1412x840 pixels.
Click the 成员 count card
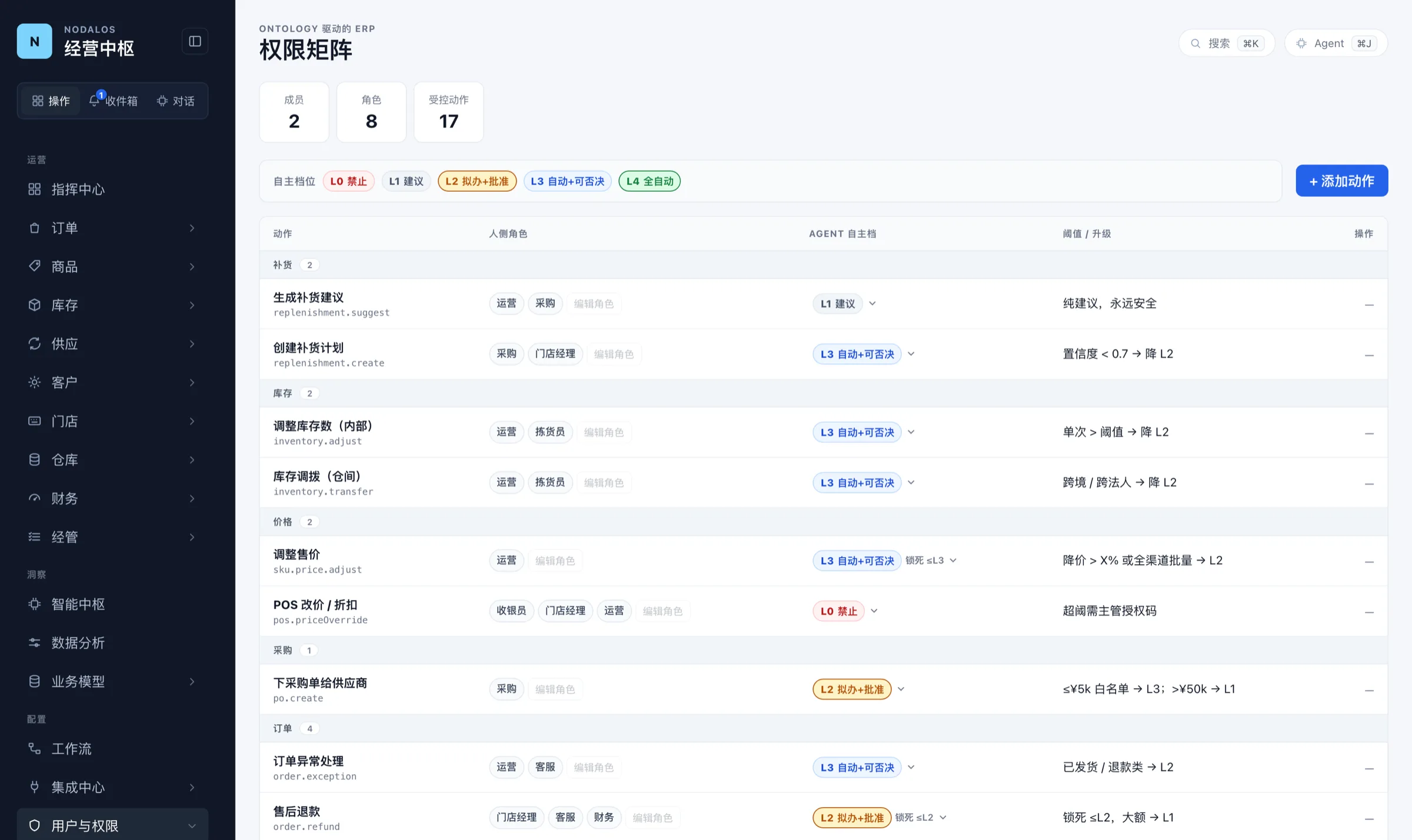click(x=294, y=112)
